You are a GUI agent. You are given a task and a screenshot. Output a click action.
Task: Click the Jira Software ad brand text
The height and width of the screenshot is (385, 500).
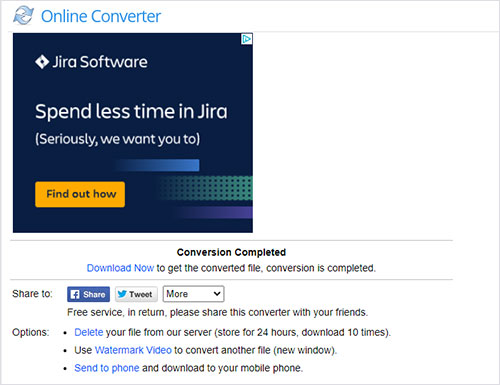tap(100, 62)
